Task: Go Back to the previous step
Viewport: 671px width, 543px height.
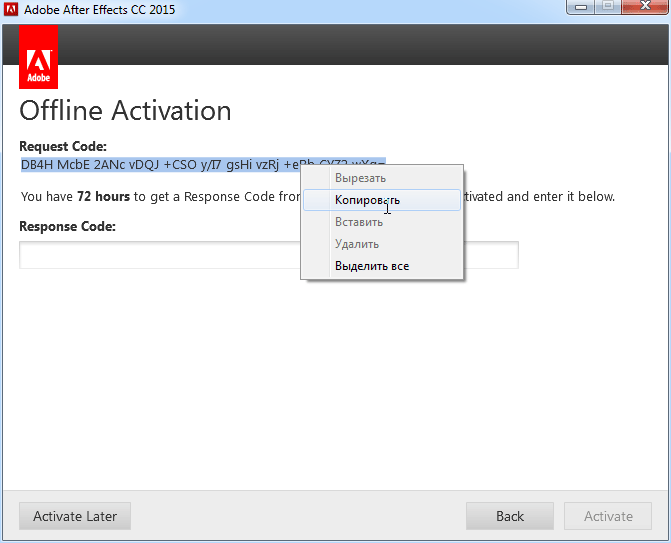Action: [x=510, y=516]
